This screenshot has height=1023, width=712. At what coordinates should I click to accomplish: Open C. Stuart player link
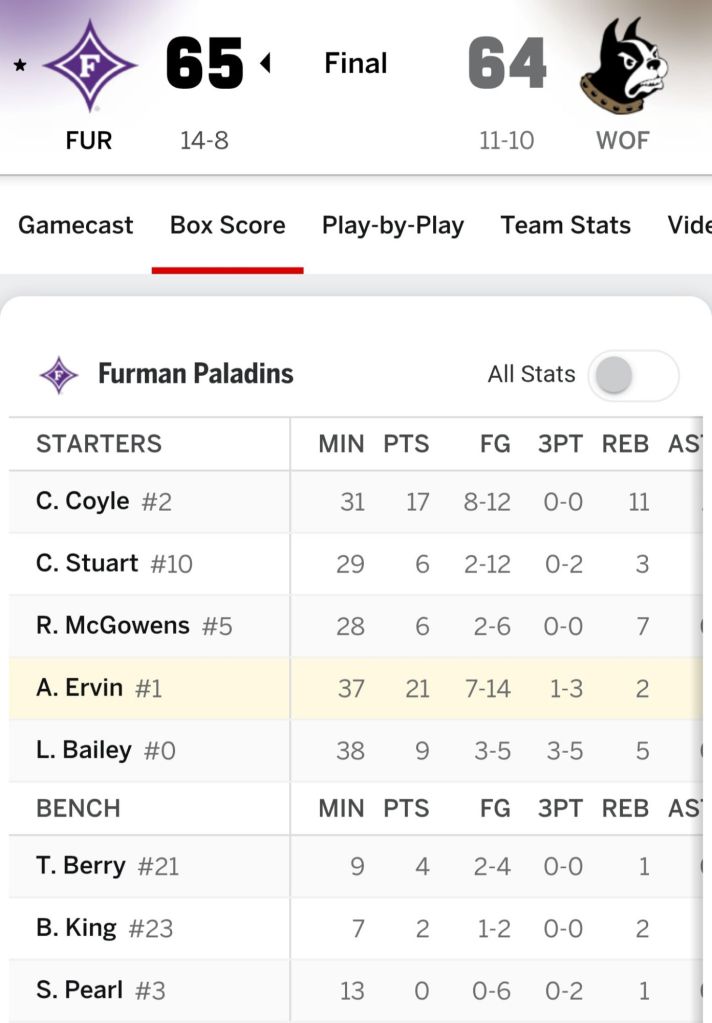tap(87, 563)
